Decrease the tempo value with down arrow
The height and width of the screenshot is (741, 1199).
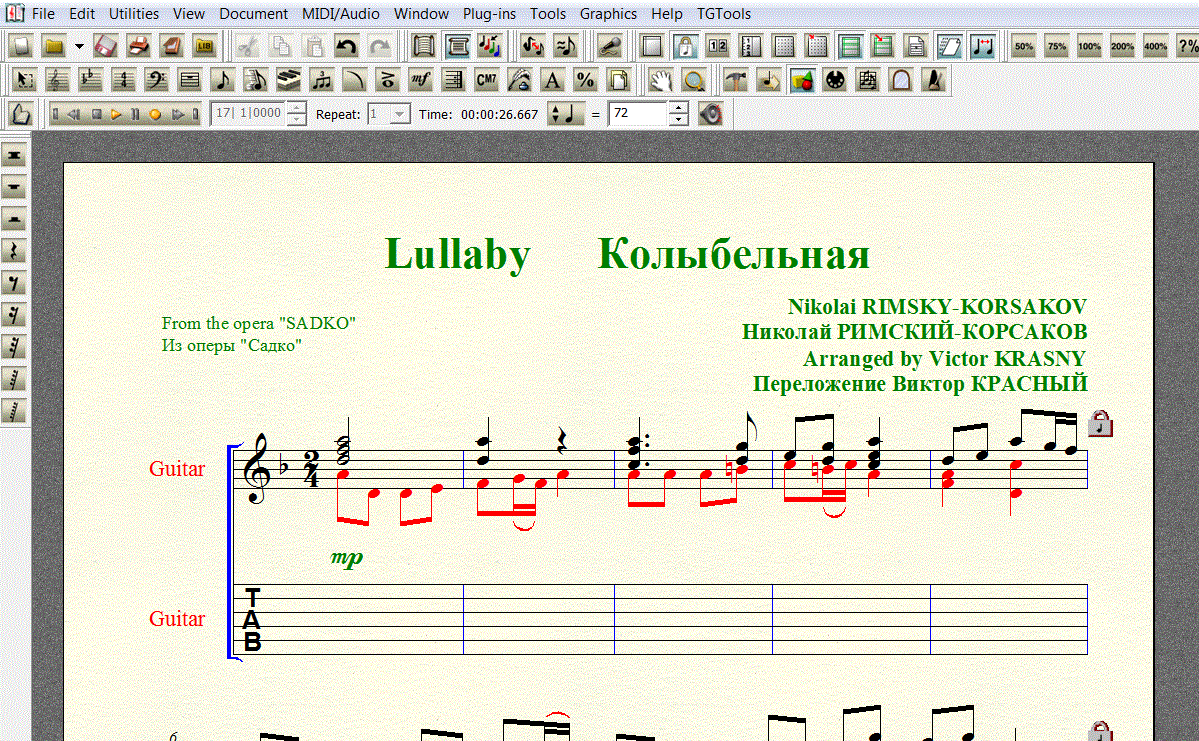(678, 120)
